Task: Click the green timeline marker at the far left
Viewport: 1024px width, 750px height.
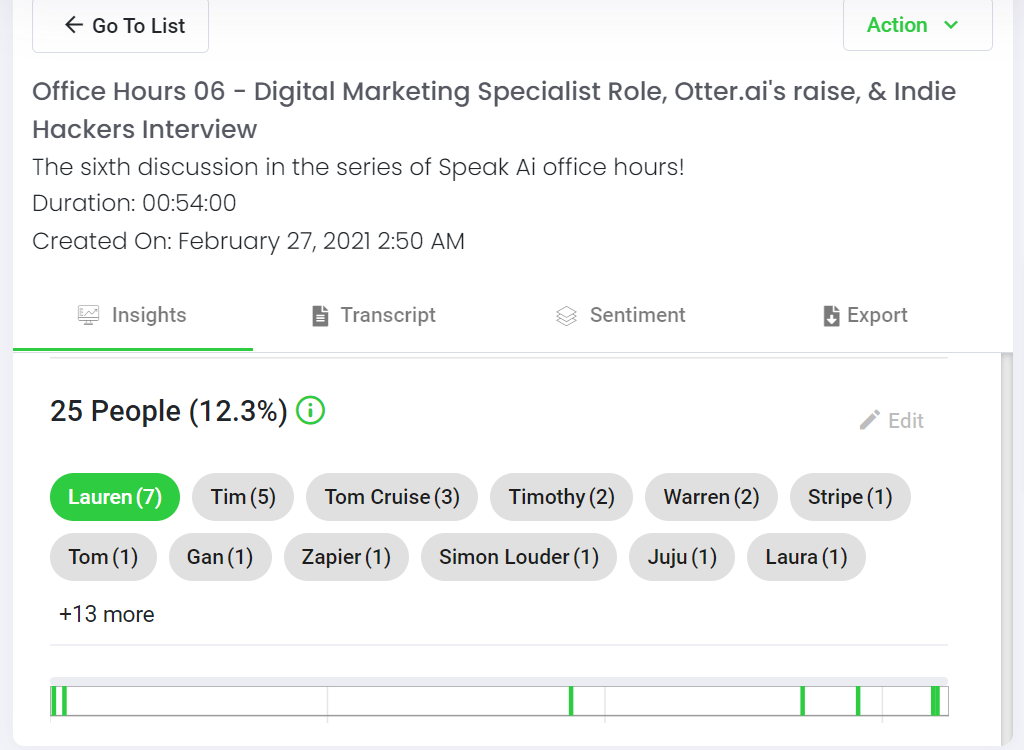Action: coord(54,701)
